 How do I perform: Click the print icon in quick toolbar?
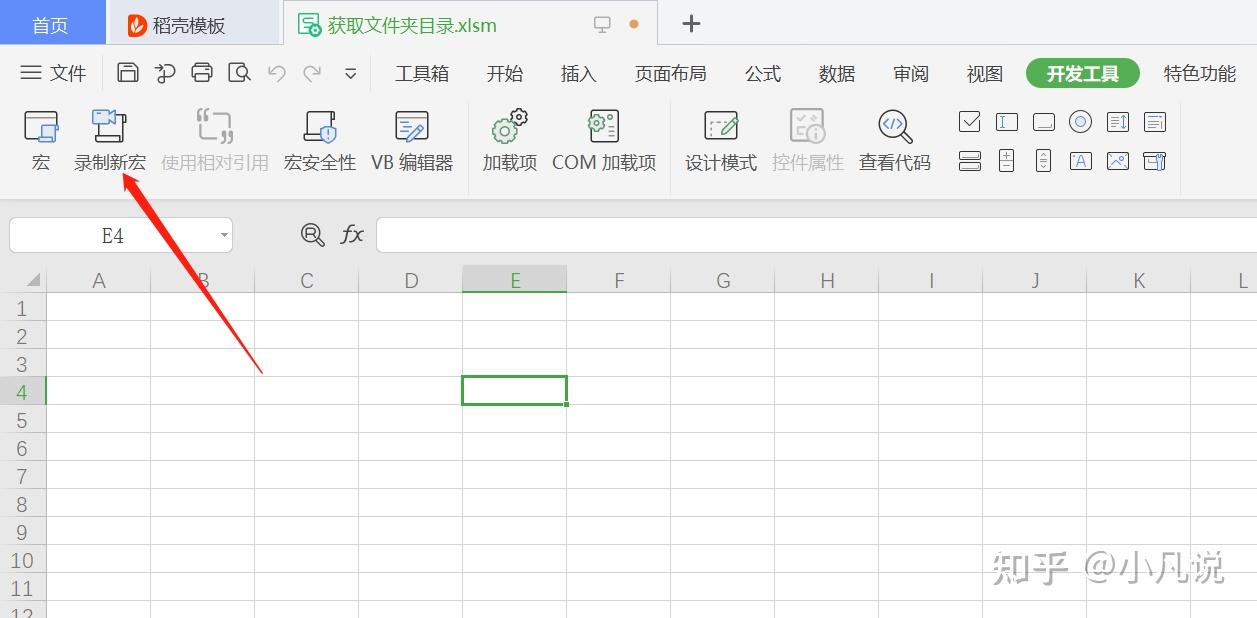[x=202, y=73]
